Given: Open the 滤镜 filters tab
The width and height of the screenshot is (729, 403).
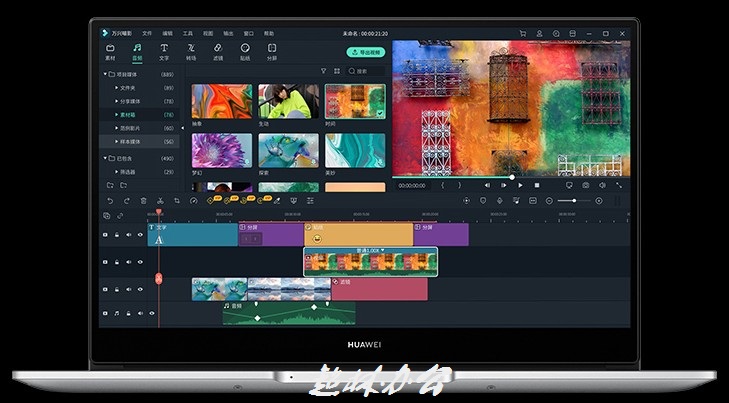Looking at the screenshot, I should [x=218, y=52].
